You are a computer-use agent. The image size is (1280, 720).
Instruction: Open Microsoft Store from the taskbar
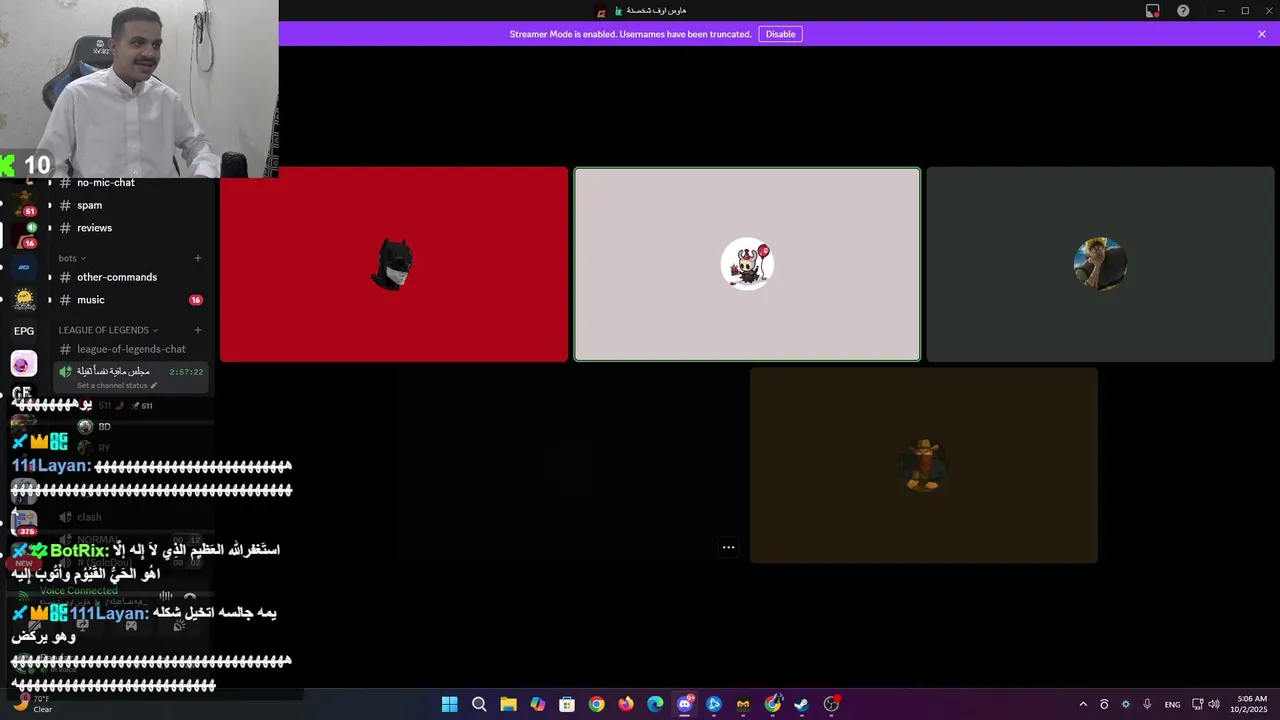click(567, 704)
